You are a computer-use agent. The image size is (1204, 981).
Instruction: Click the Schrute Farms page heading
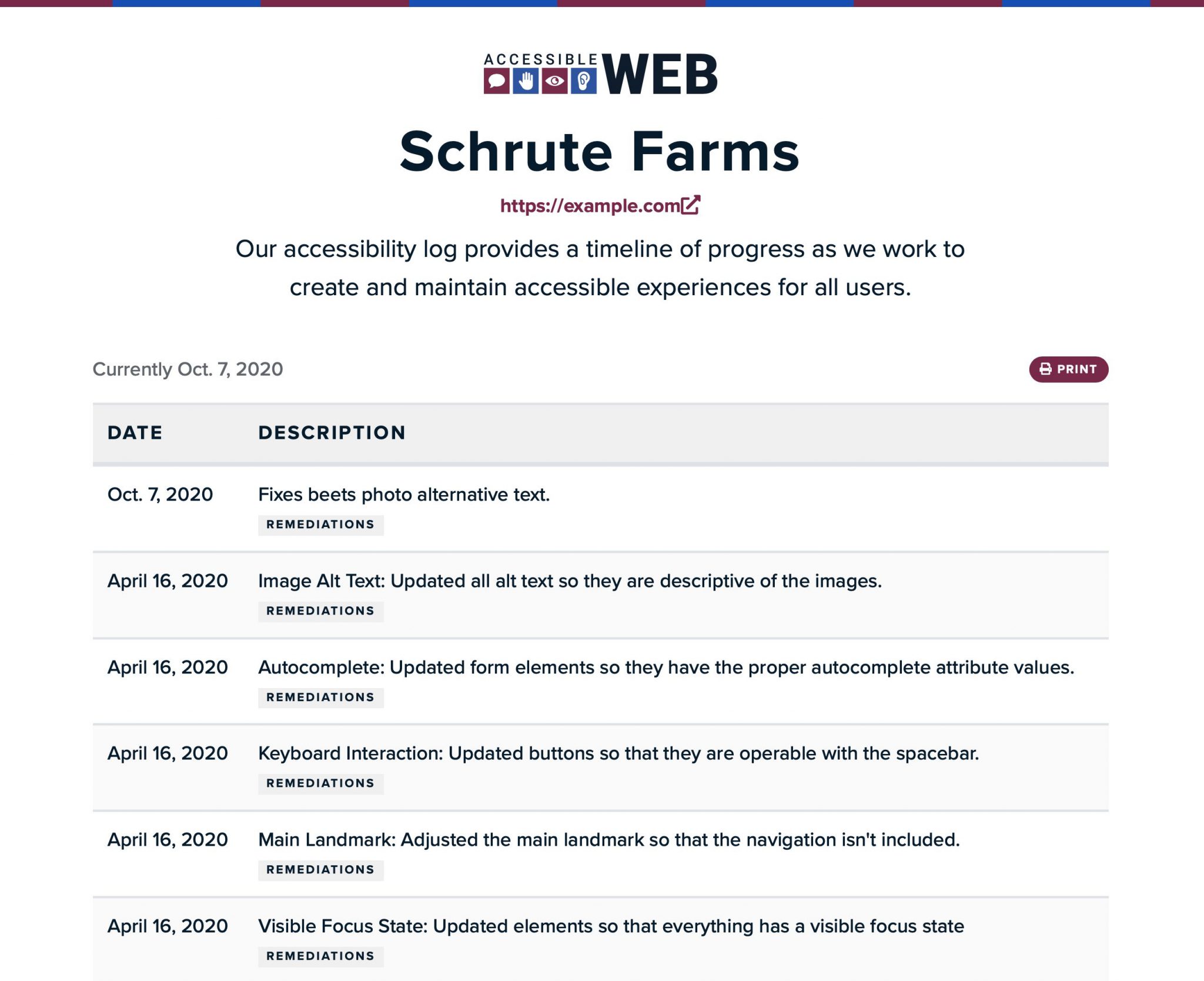(600, 152)
